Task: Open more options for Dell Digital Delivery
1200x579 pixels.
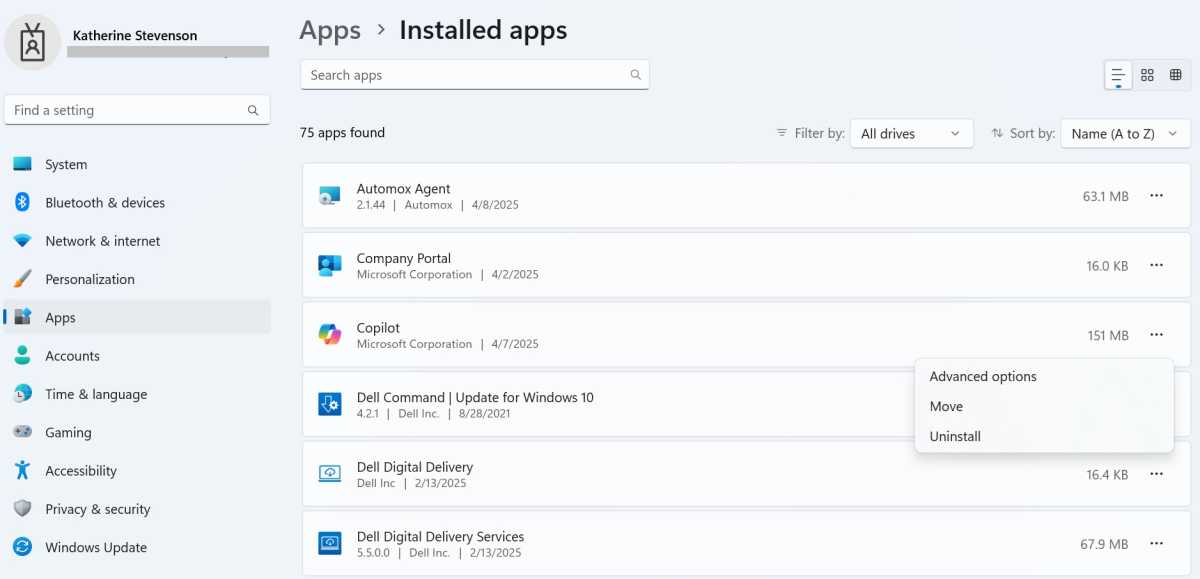Action: click(x=1156, y=474)
